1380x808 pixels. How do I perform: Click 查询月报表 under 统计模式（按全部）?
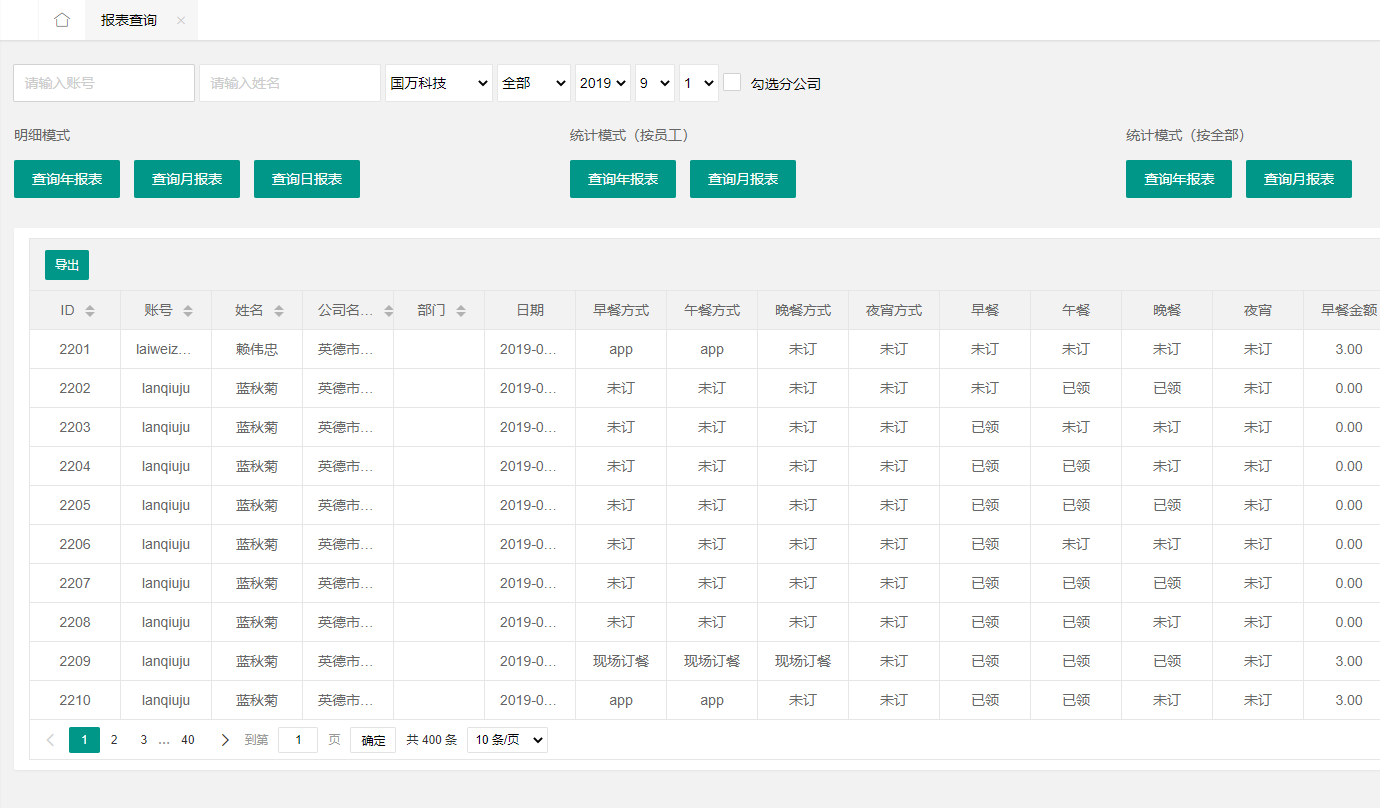click(x=1298, y=179)
